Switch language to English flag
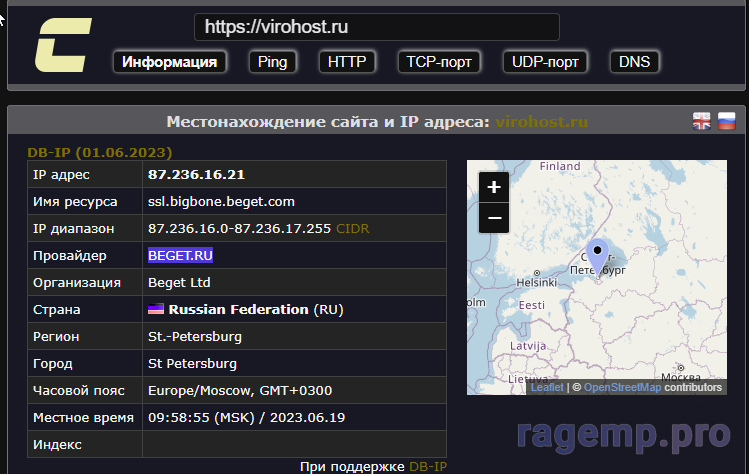 coord(703,121)
